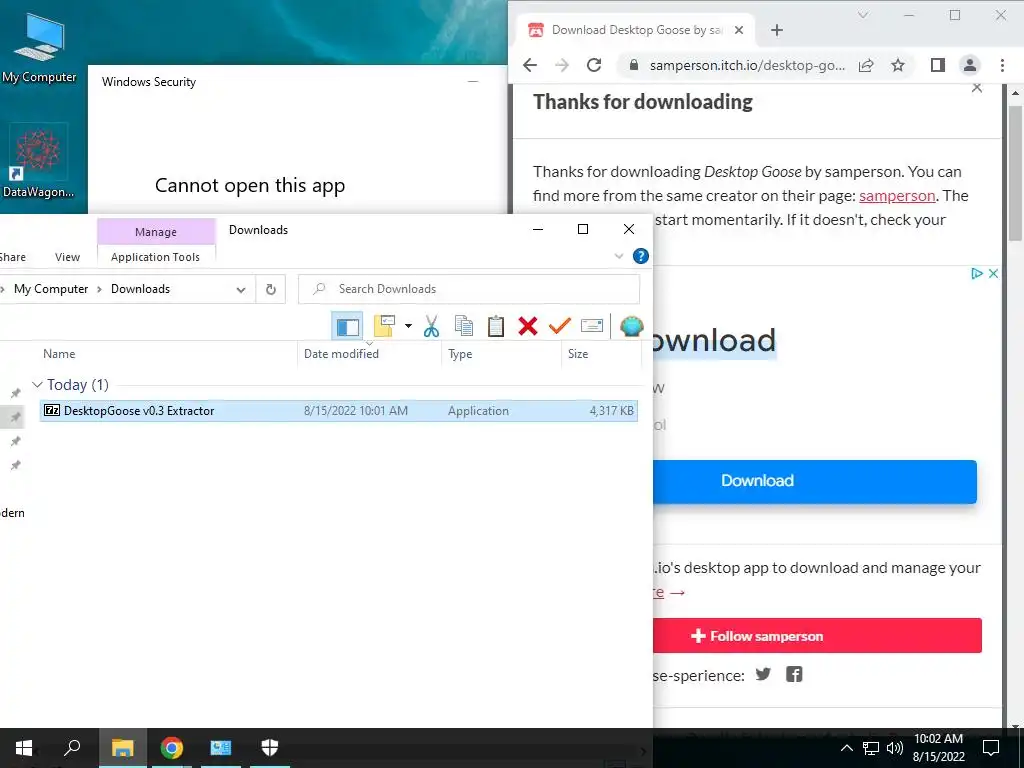
Task: Open Chrome tab search chevron
Action: pyautogui.click(x=863, y=15)
